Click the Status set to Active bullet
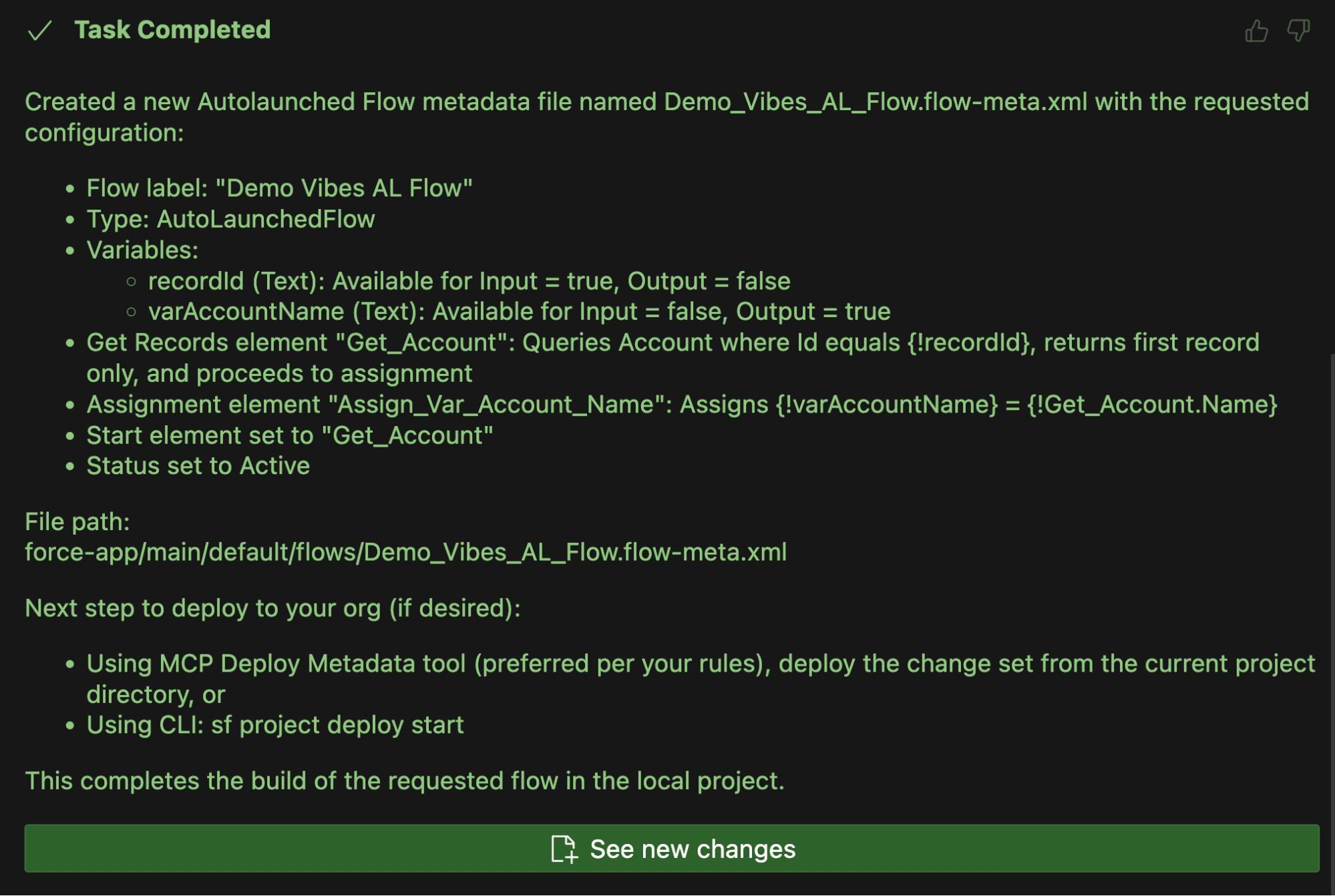Screen dimensions: 1335x896 pos(198,466)
